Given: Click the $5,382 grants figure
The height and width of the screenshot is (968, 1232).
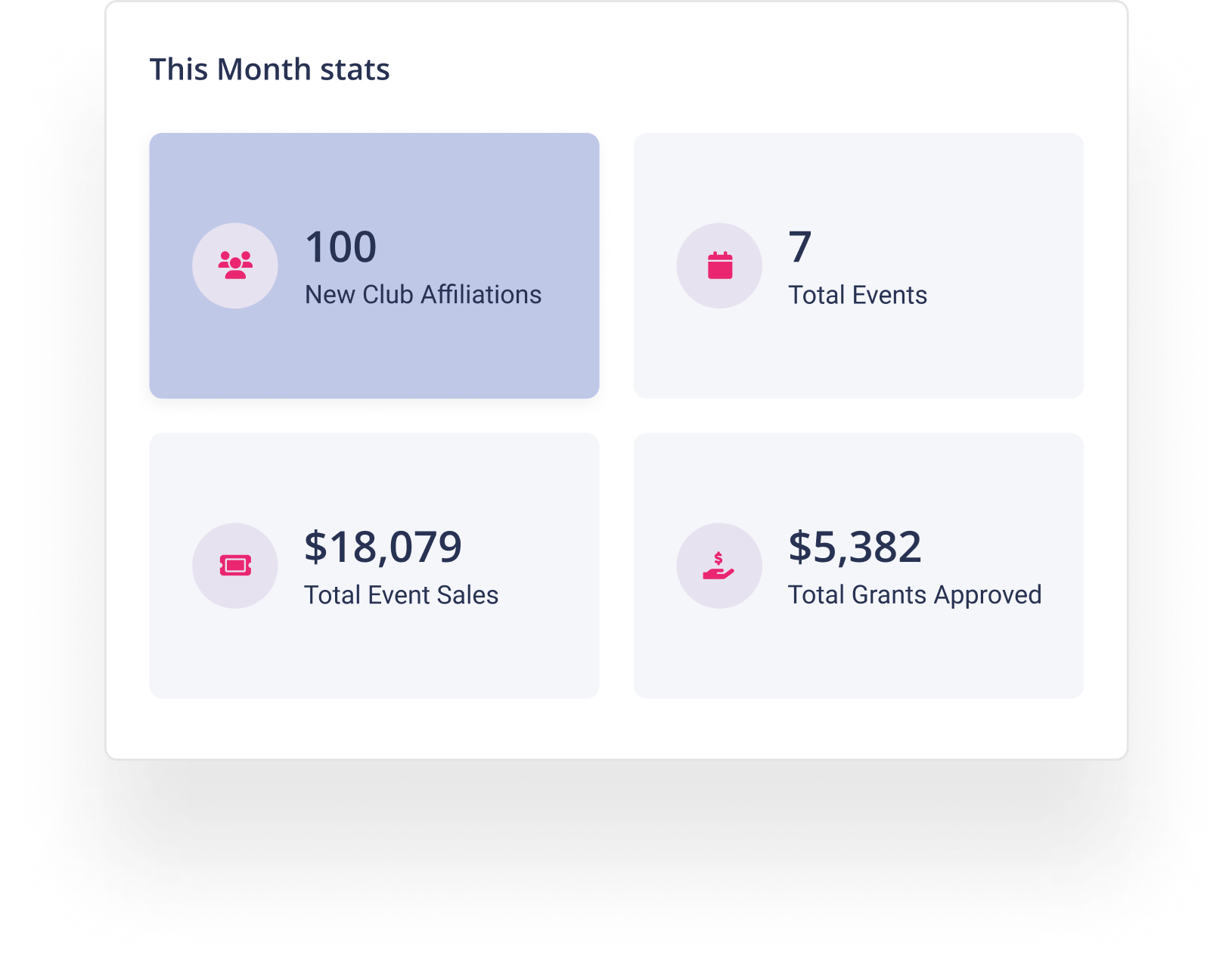Looking at the screenshot, I should point(855,548).
